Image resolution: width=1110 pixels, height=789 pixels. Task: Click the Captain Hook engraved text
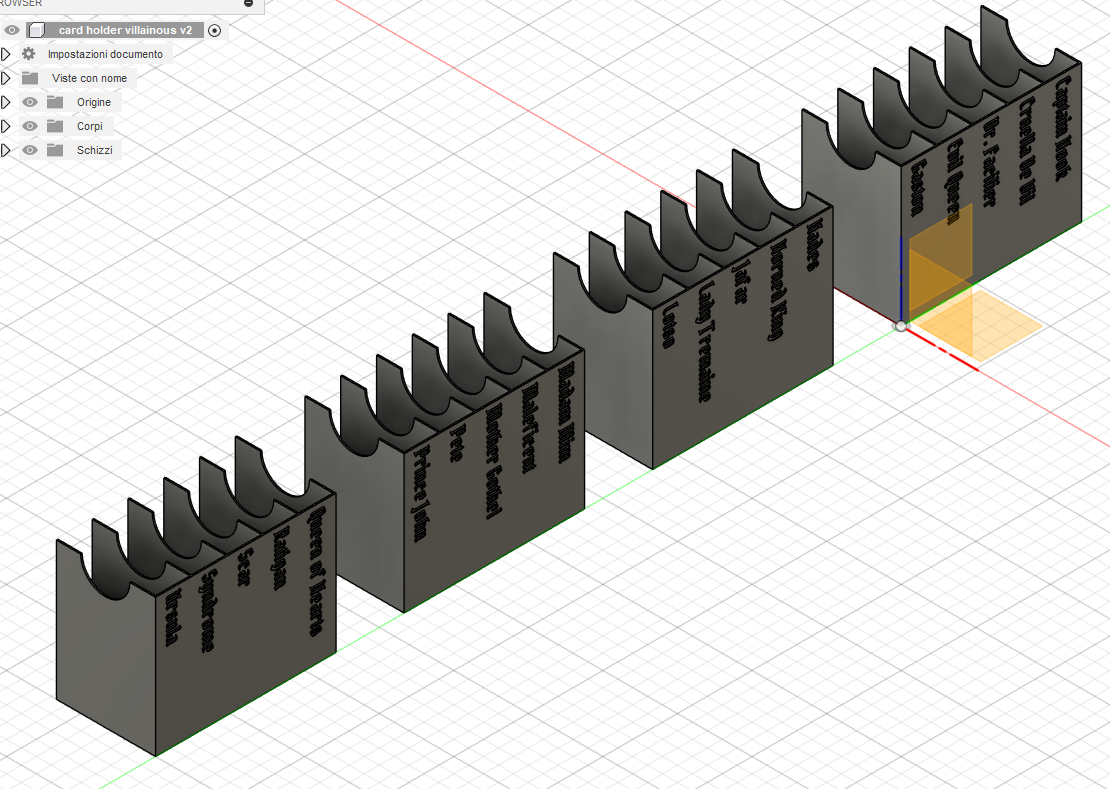pos(1063,128)
